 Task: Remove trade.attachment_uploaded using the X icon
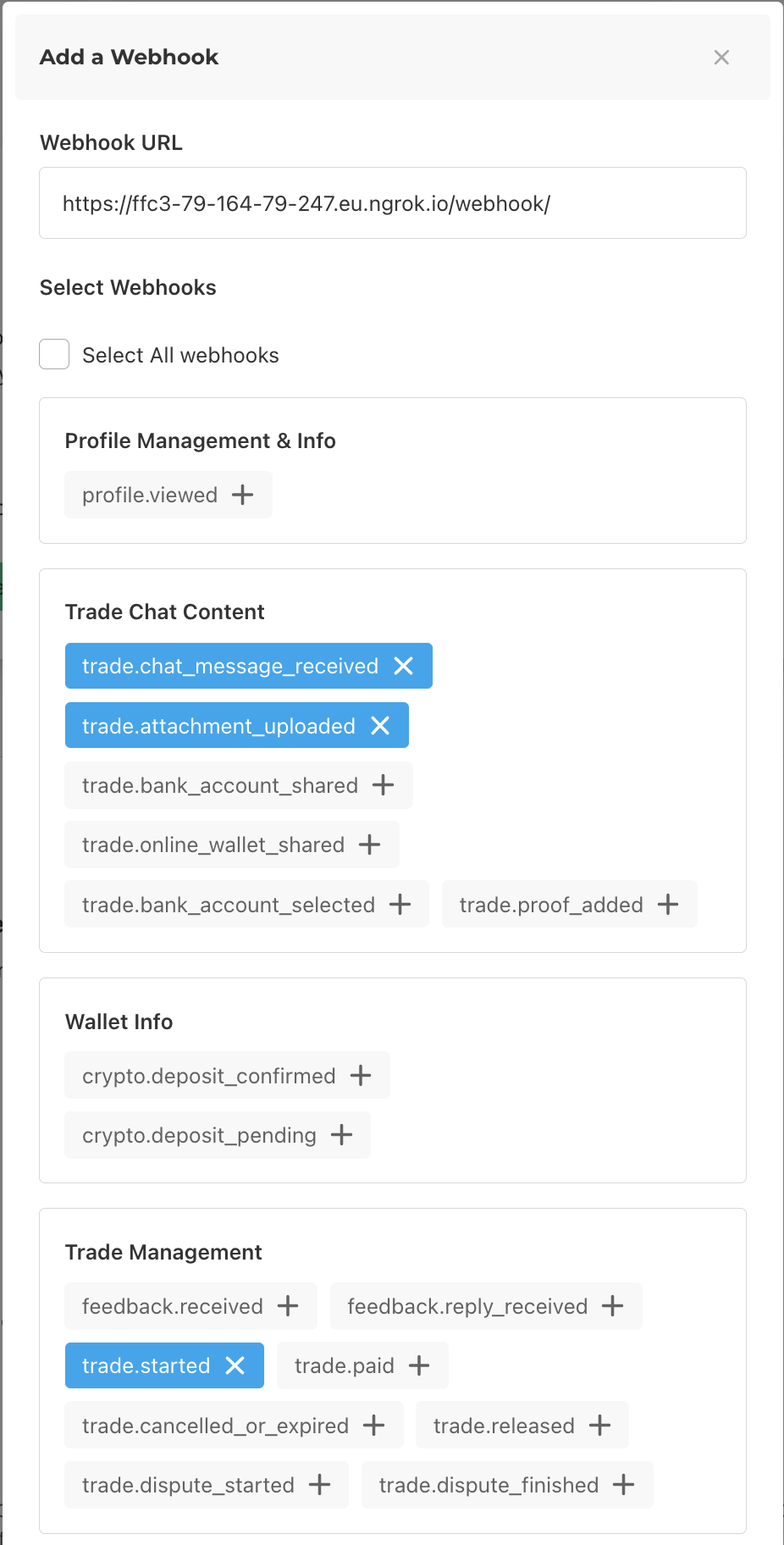pos(380,726)
